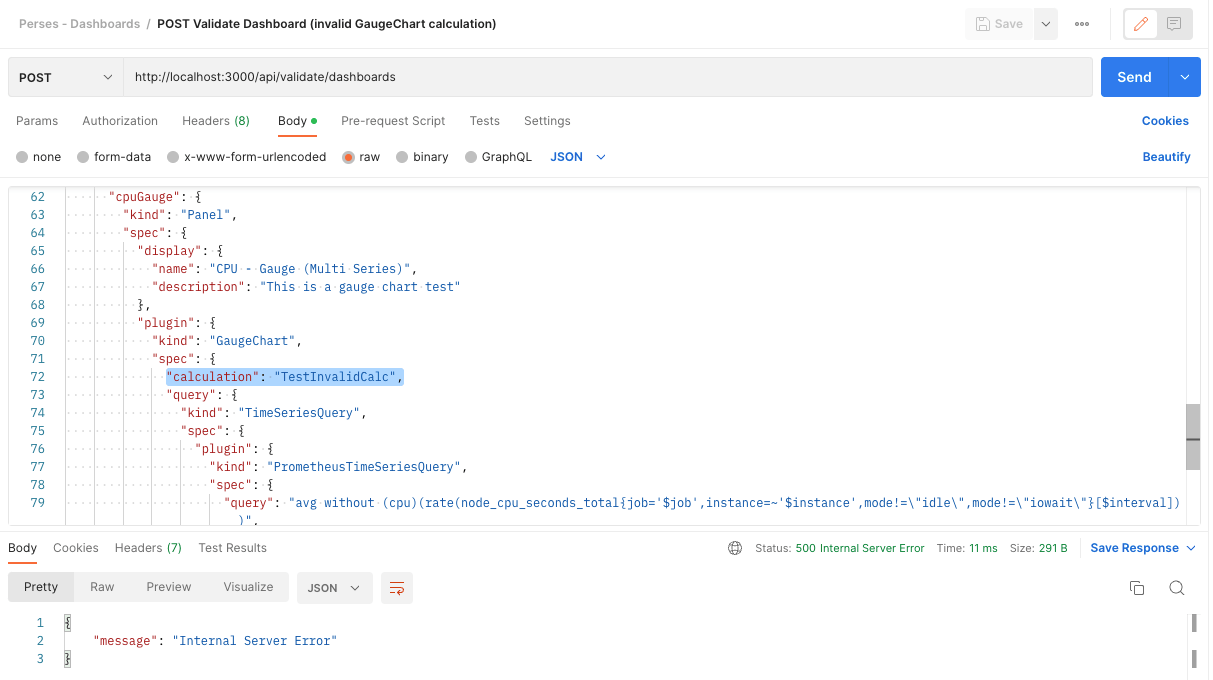Click the highlighted "calculation" line 72

pyautogui.click(x=284, y=377)
